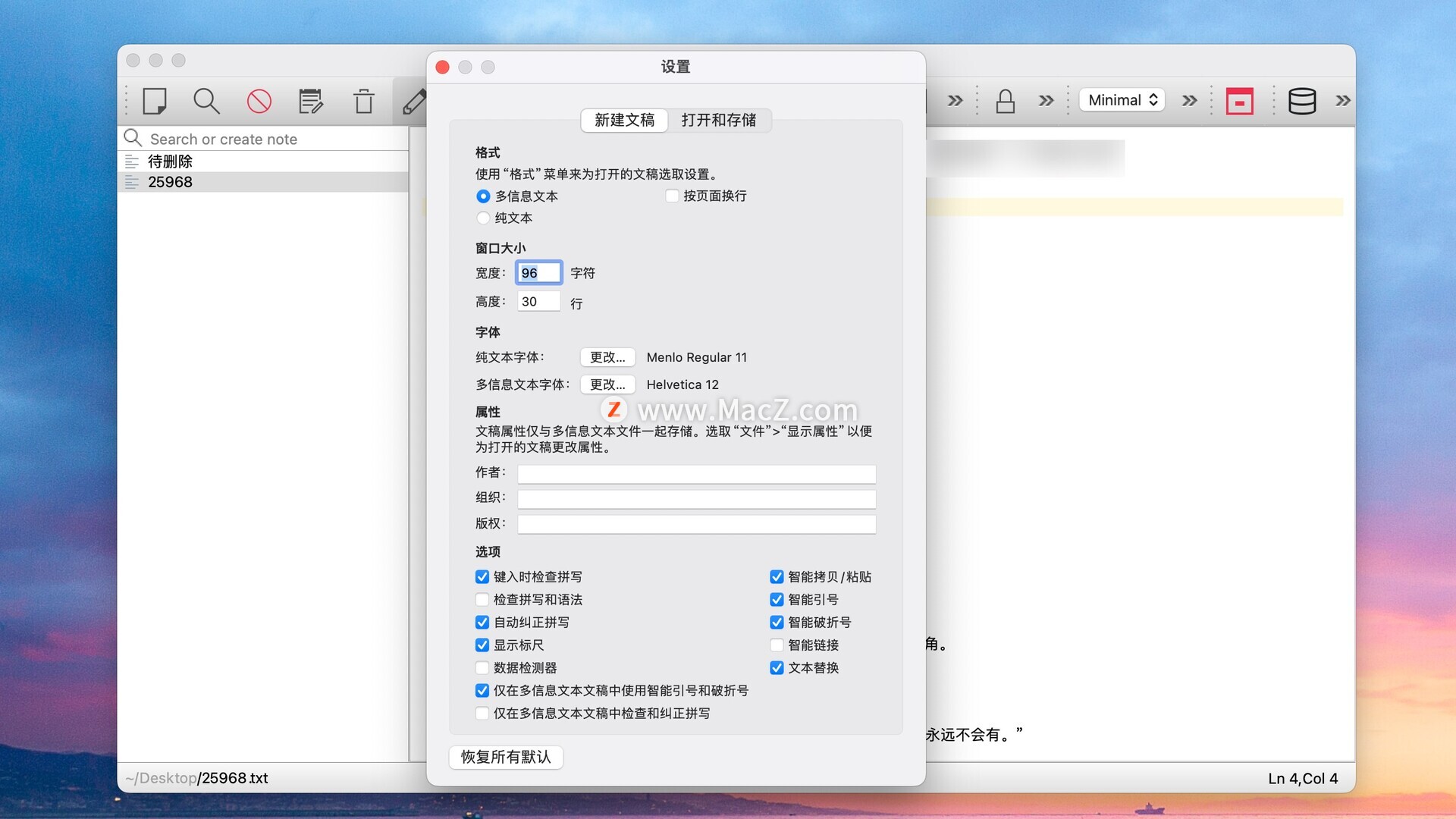The height and width of the screenshot is (819, 1456).
Task: Click the trash delete icon in toolbar
Action: [x=364, y=101]
